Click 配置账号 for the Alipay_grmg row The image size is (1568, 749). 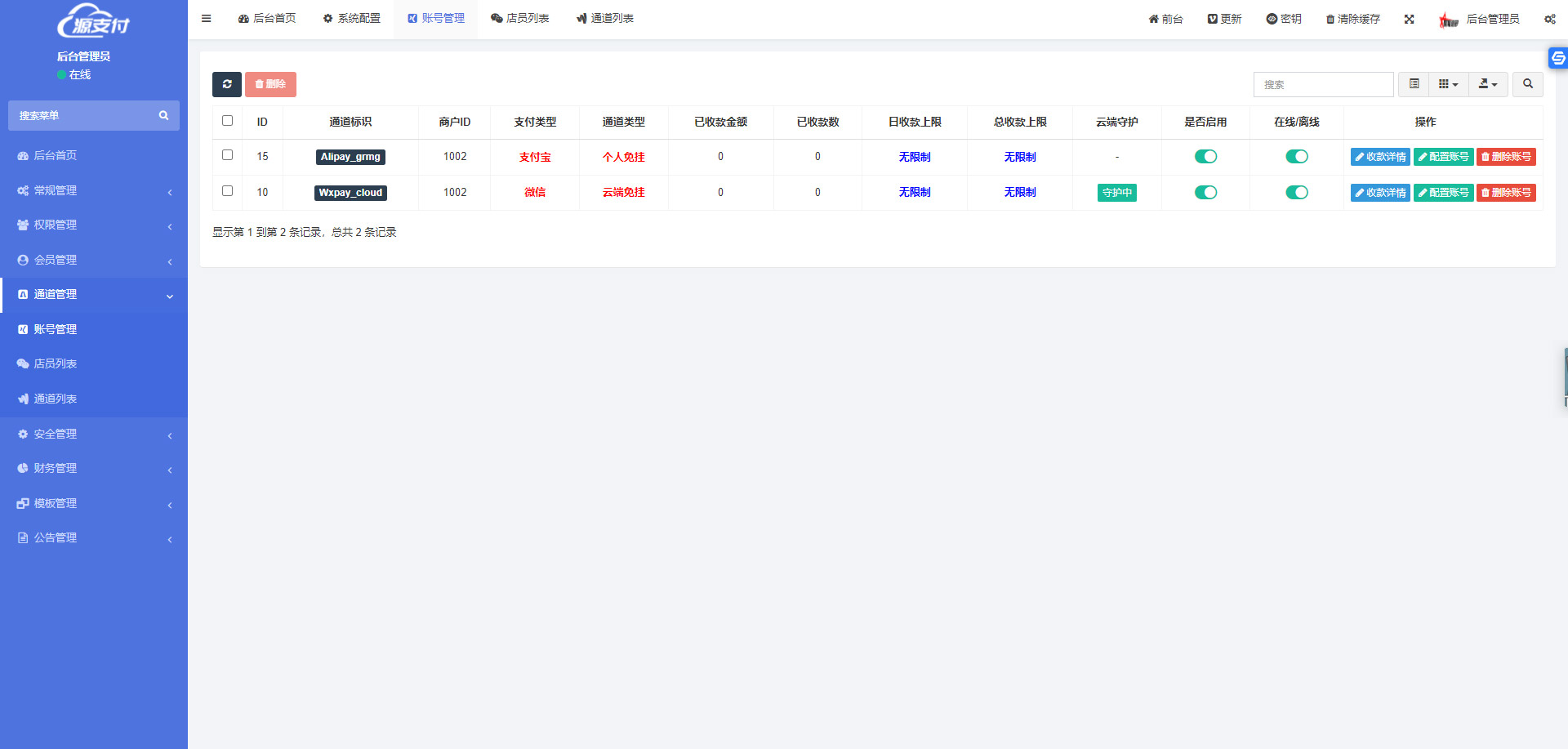point(1443,157)
